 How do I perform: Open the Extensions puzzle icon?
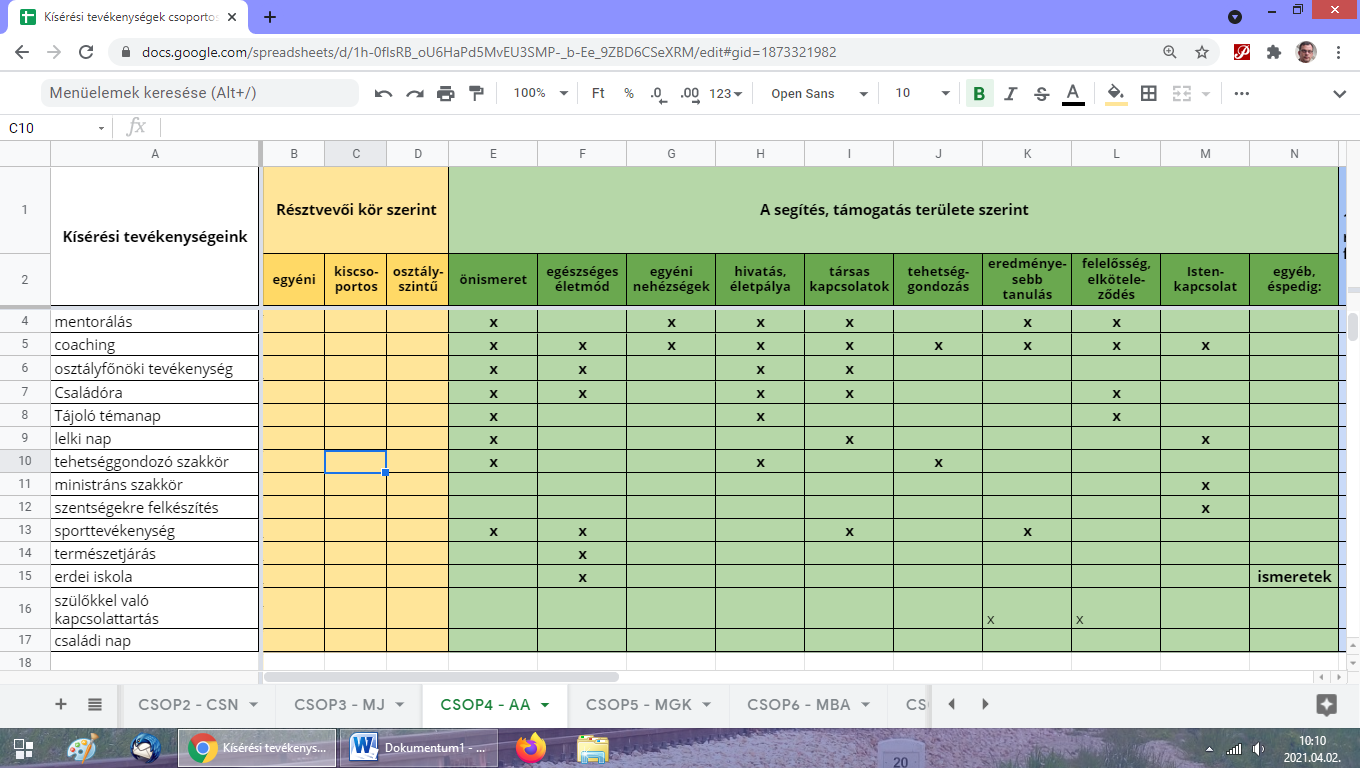tap(1274, 52)
